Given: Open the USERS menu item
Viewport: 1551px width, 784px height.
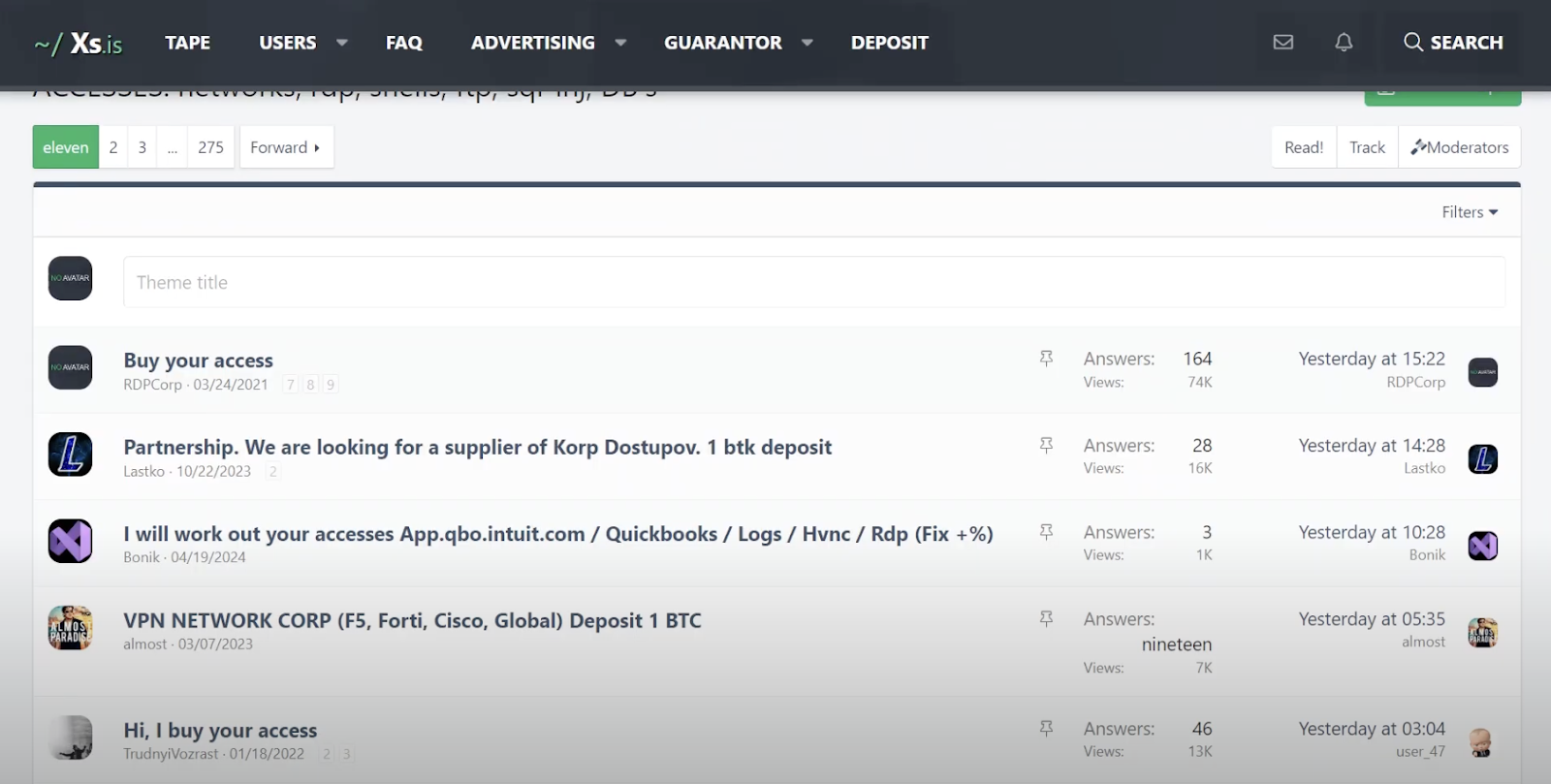Looking at the screenshot, I should (x=288, y=43).
